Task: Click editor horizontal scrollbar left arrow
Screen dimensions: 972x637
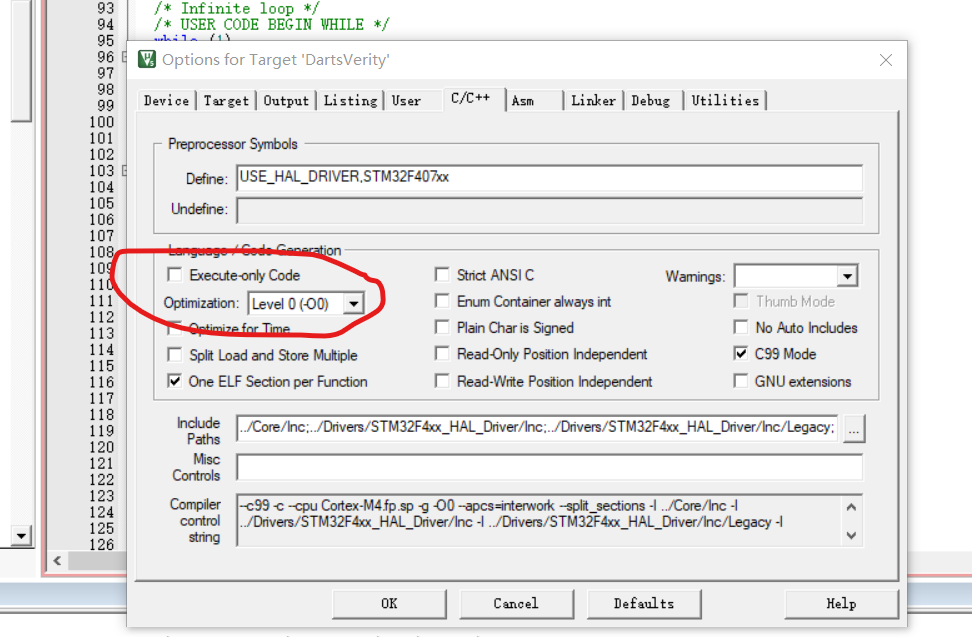Action: 57,561
